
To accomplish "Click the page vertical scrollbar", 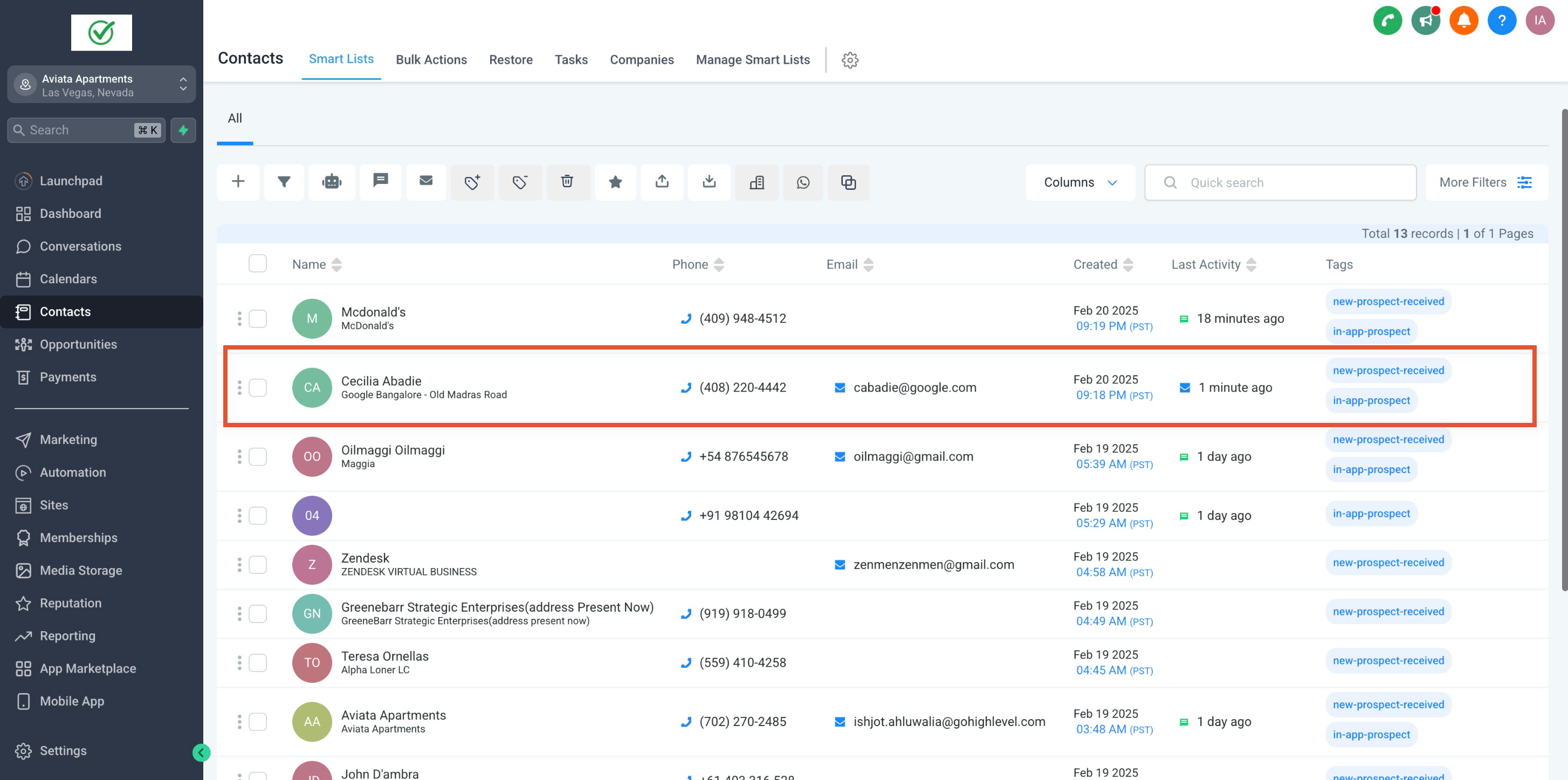I will click(x=1564, y=350).
